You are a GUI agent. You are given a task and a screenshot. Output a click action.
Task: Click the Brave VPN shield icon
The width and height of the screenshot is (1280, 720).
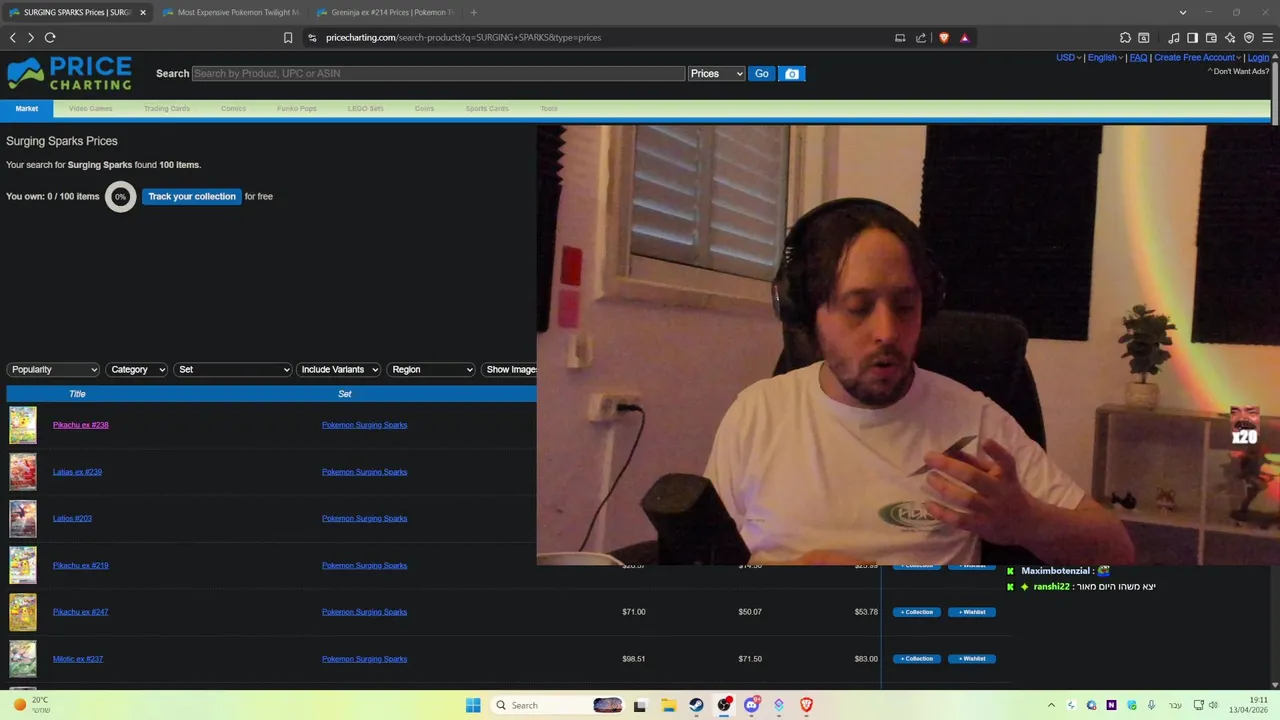pos(1249,38)
